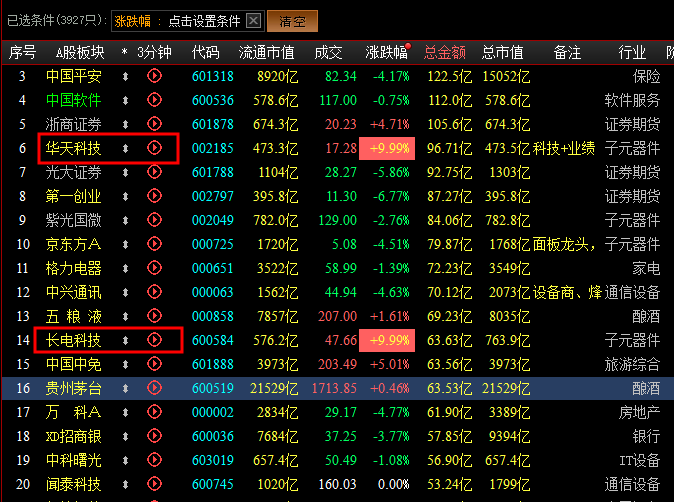Screen dimensions: 674x502
Task: Click the pin marker beside 五粮液
Action: pos(125,317)
